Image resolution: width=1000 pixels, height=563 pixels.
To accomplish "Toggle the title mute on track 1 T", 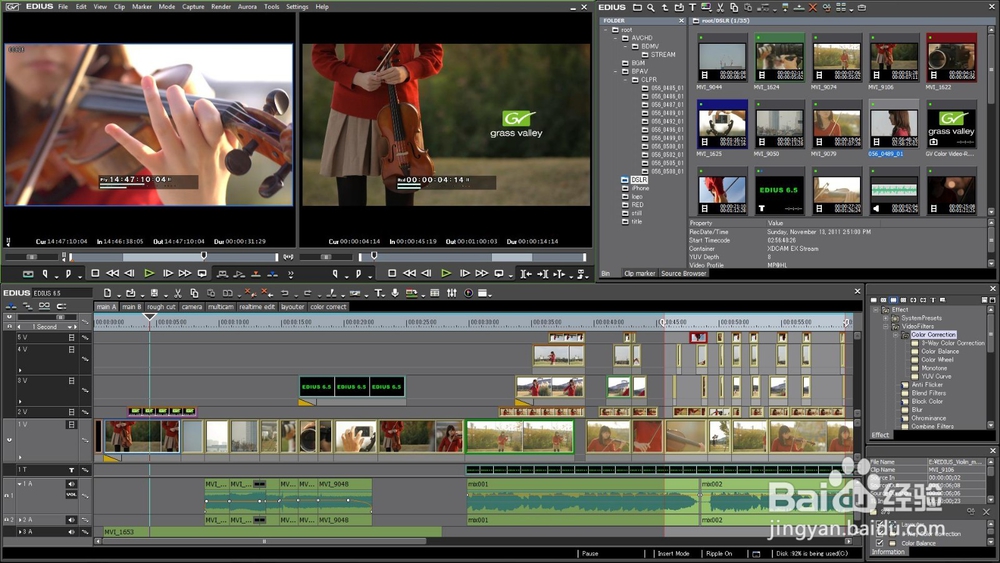I will (x=71, y=470).
